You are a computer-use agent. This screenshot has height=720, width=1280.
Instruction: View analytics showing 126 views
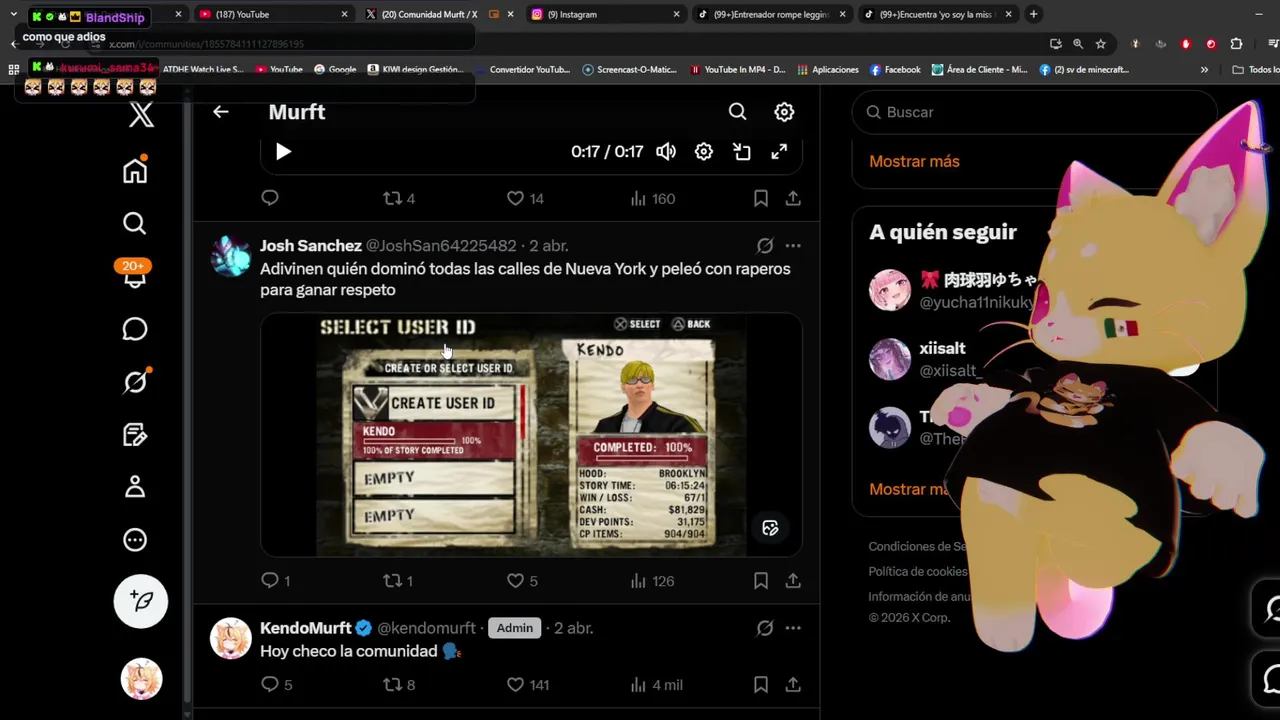click(x=653, y=581)
